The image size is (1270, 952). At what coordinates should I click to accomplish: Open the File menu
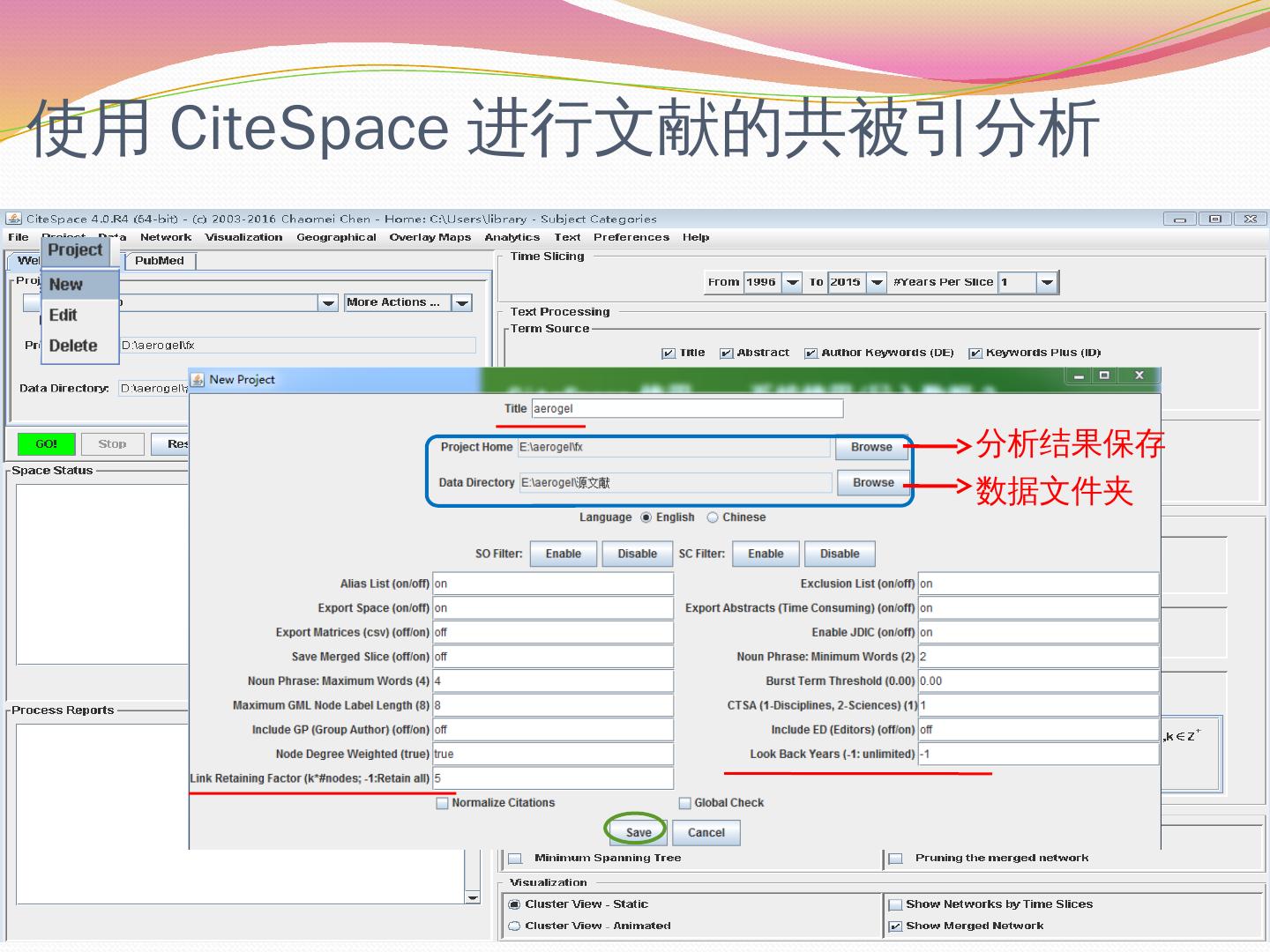coord(19,237)
